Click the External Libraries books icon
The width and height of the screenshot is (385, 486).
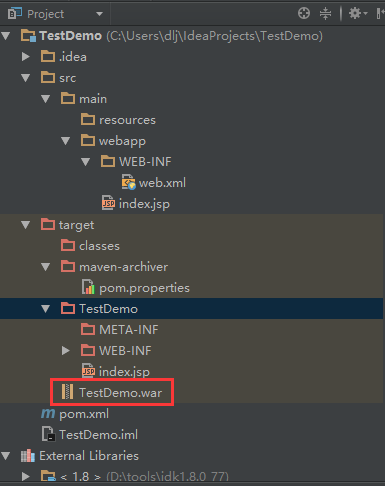click(28, 456)
